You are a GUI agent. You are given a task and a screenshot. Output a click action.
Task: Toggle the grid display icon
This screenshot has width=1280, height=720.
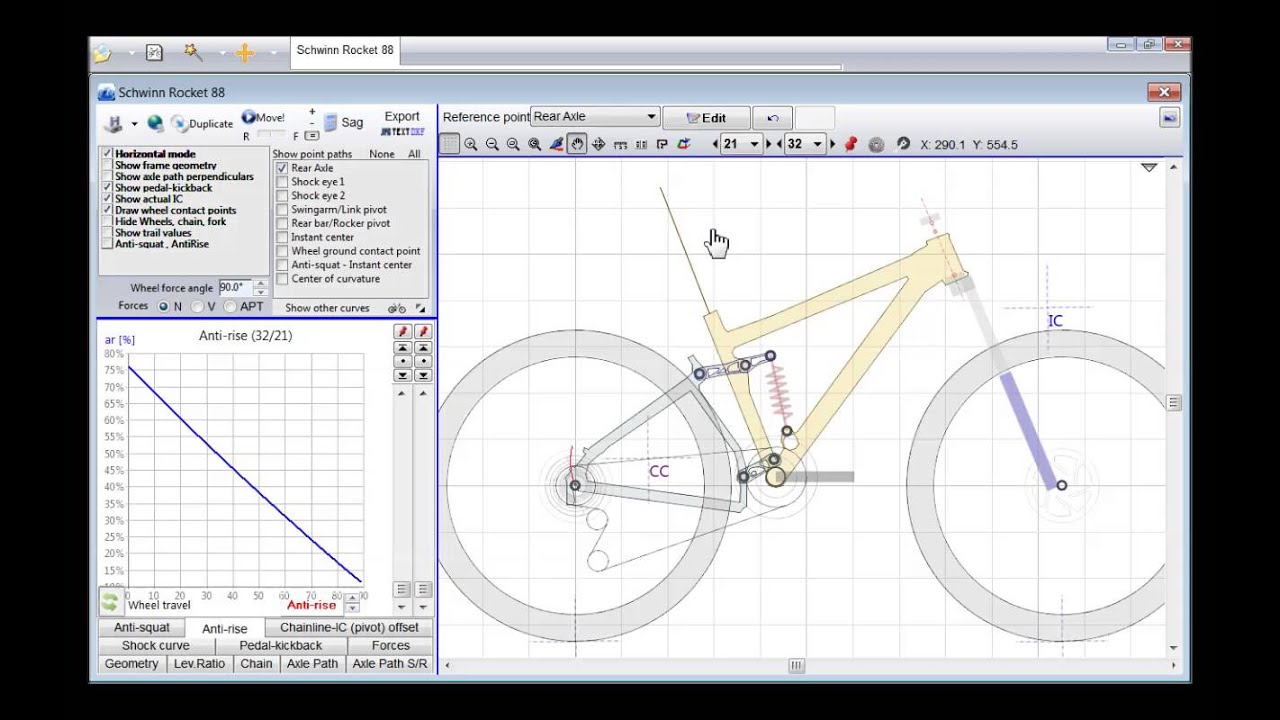(450, 144)
